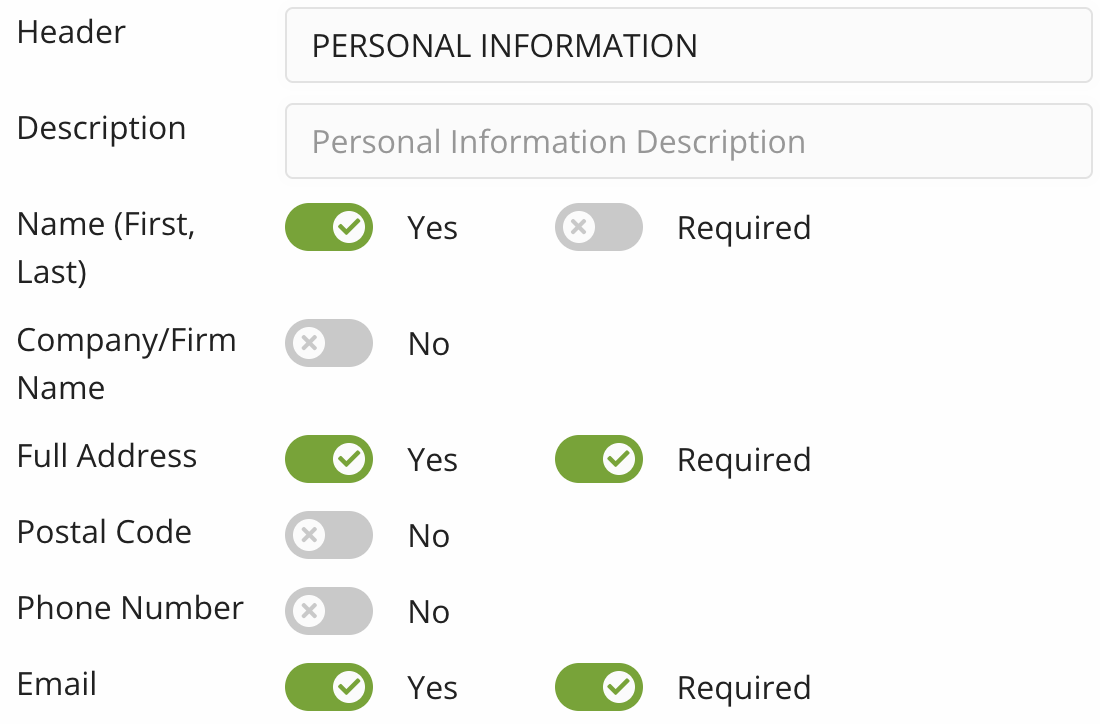Click the Description label

101,128
